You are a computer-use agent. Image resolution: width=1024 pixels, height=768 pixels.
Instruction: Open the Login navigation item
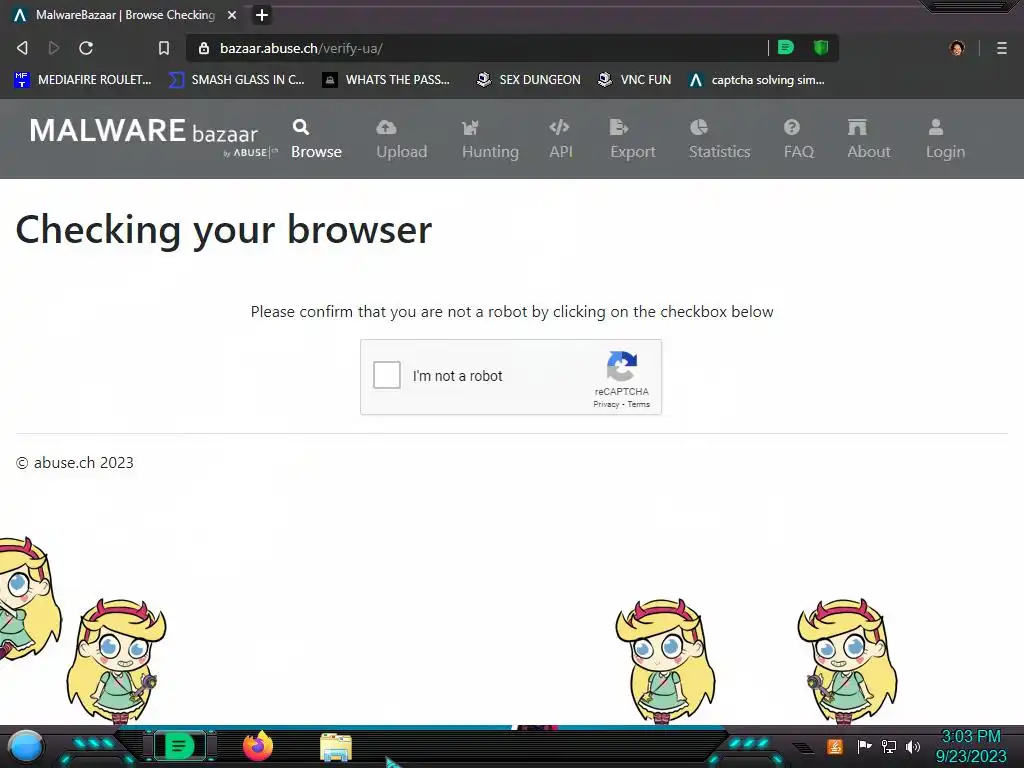945,139
